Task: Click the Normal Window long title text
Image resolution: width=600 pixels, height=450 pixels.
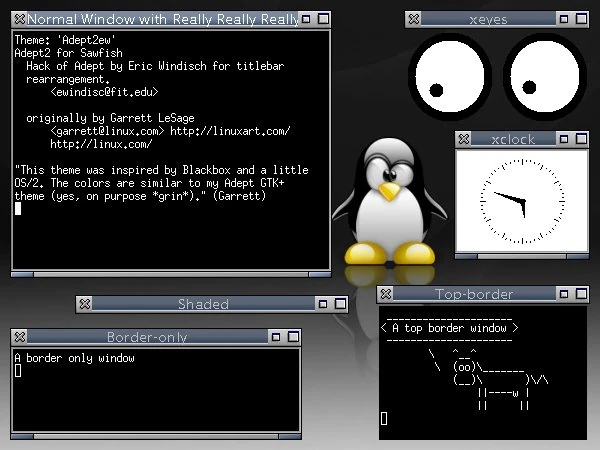Action: (x=163, y=19)
